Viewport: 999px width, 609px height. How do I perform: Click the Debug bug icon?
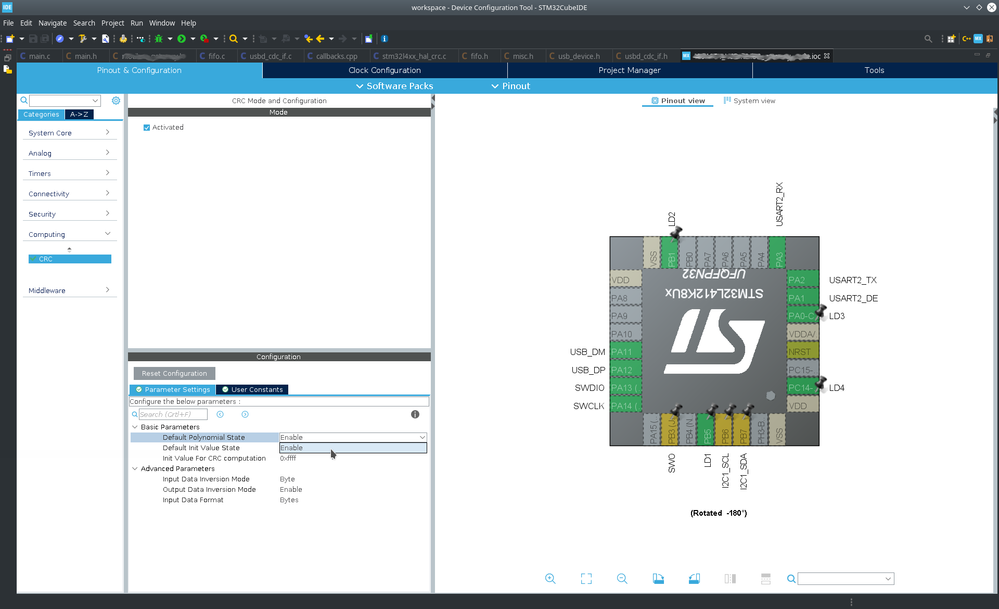pos(159,39)
